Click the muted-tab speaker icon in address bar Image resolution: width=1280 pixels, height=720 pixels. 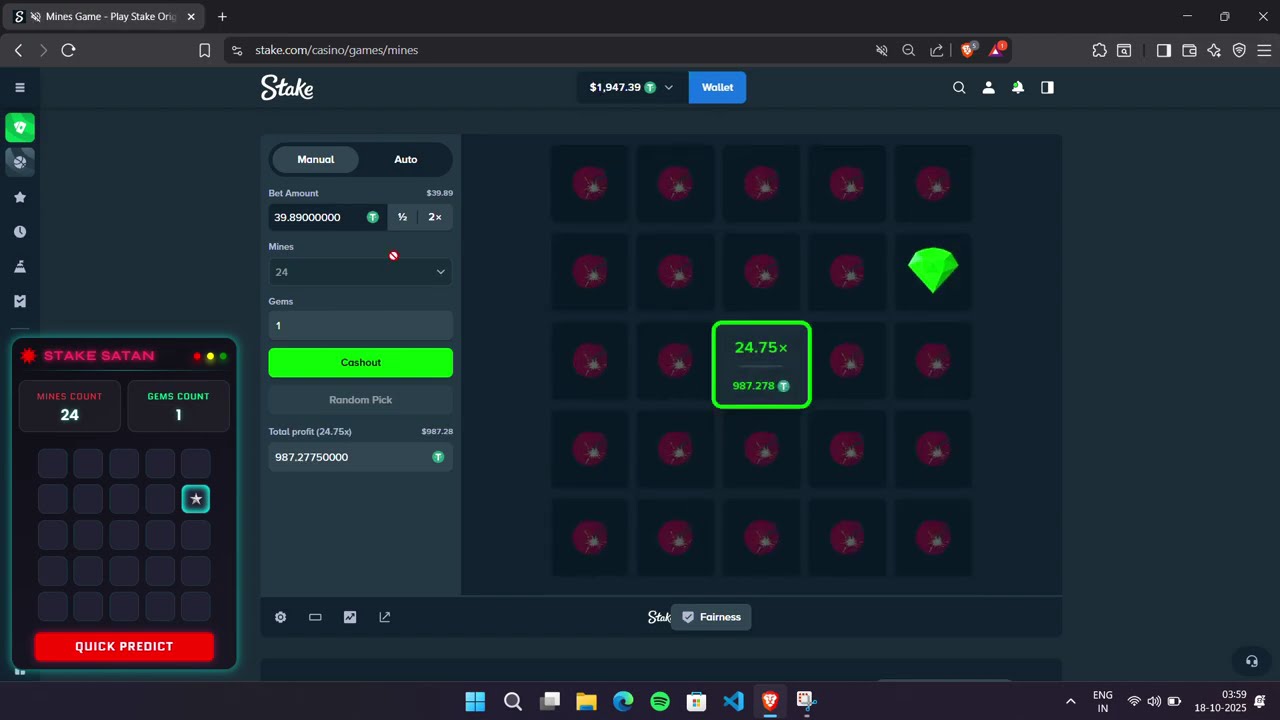pyautogui.click(x=881, y=50)
